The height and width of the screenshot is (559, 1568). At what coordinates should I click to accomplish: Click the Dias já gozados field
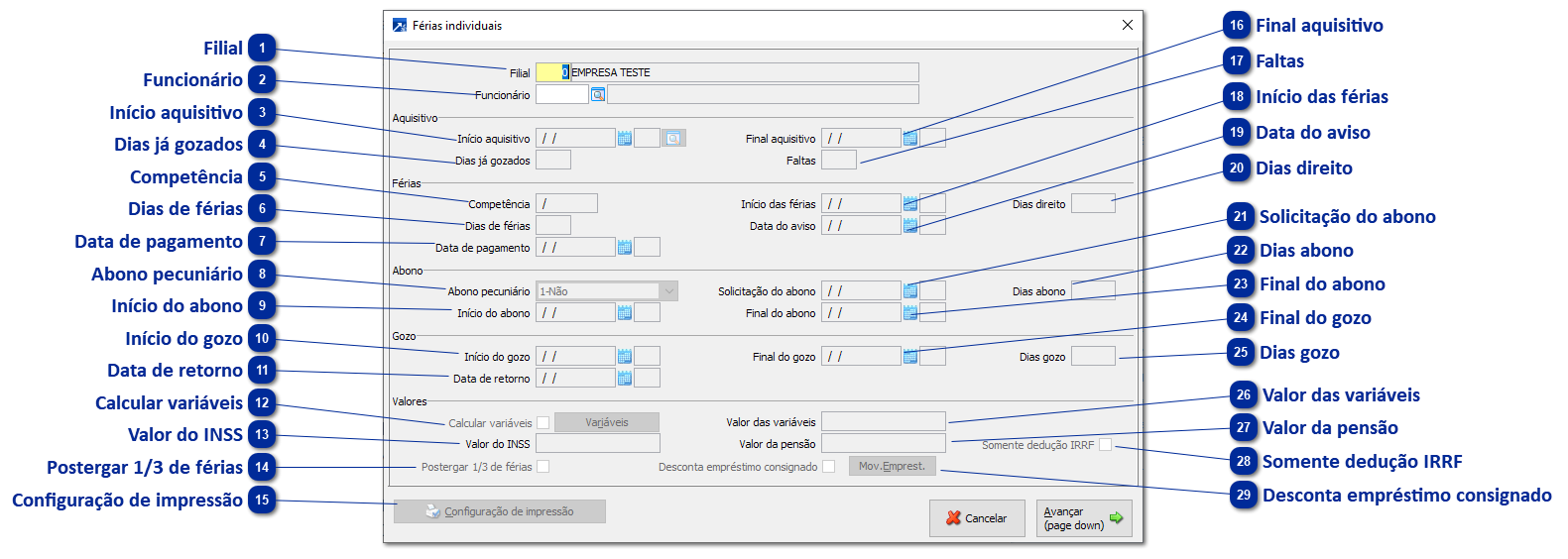pyautogui.click(x=553, y=161)
